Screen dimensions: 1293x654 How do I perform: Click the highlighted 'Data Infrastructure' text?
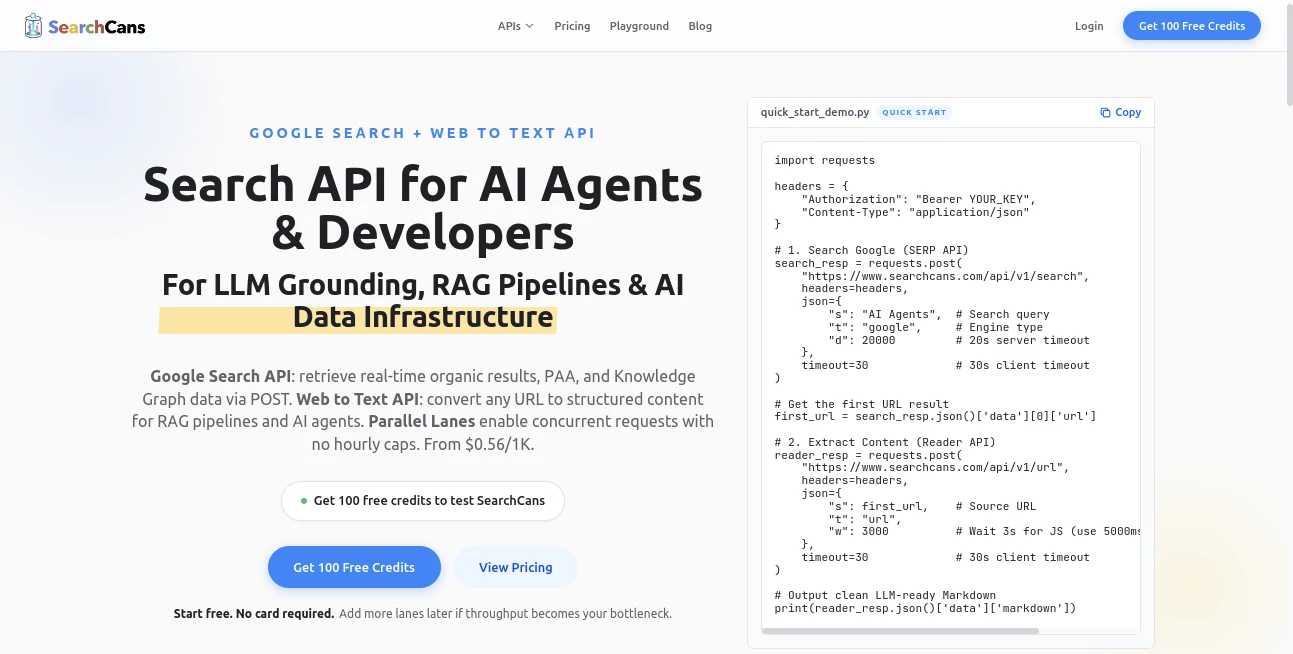[x=423, y=317]
